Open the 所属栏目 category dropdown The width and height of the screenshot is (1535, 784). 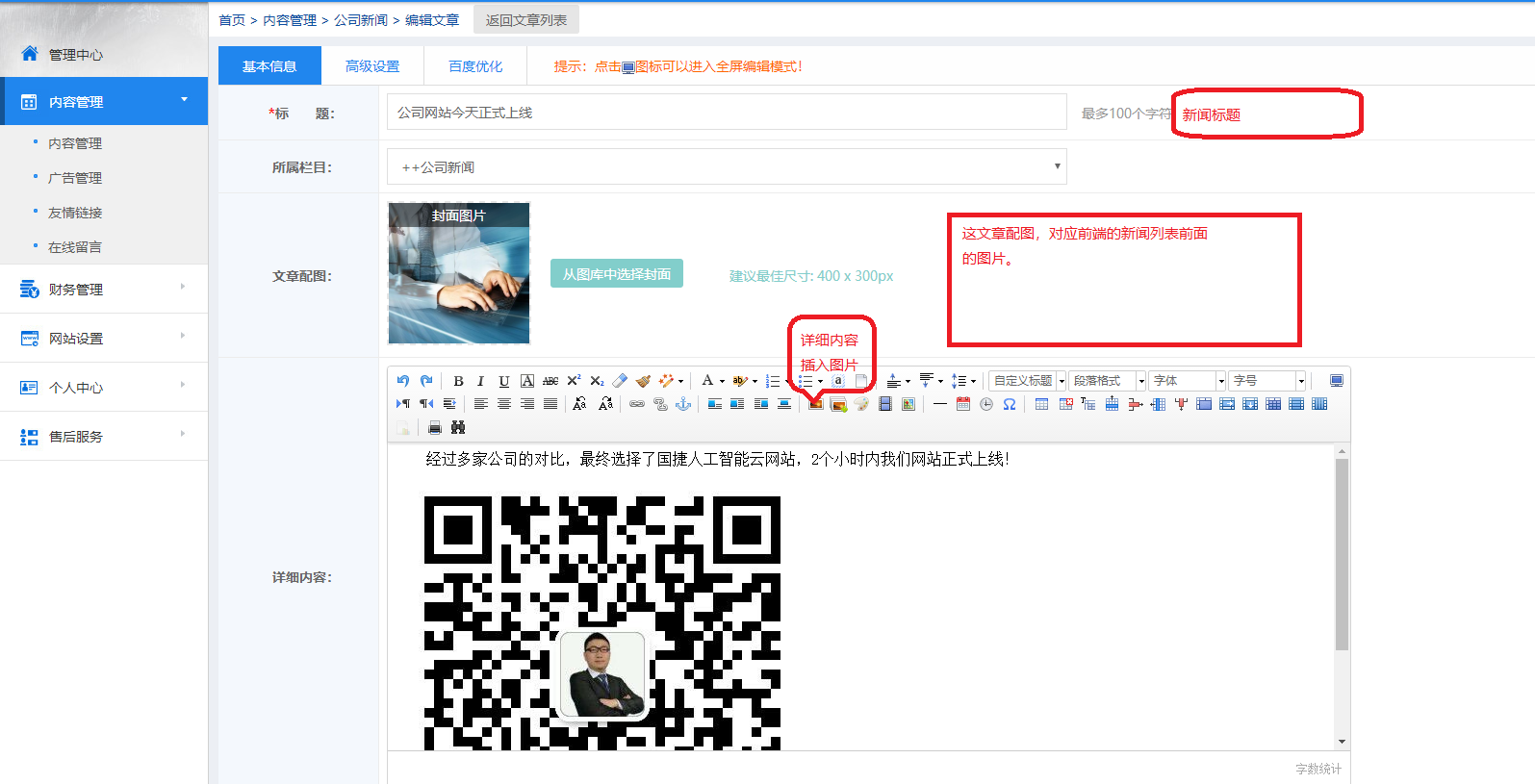coord(727,166)
